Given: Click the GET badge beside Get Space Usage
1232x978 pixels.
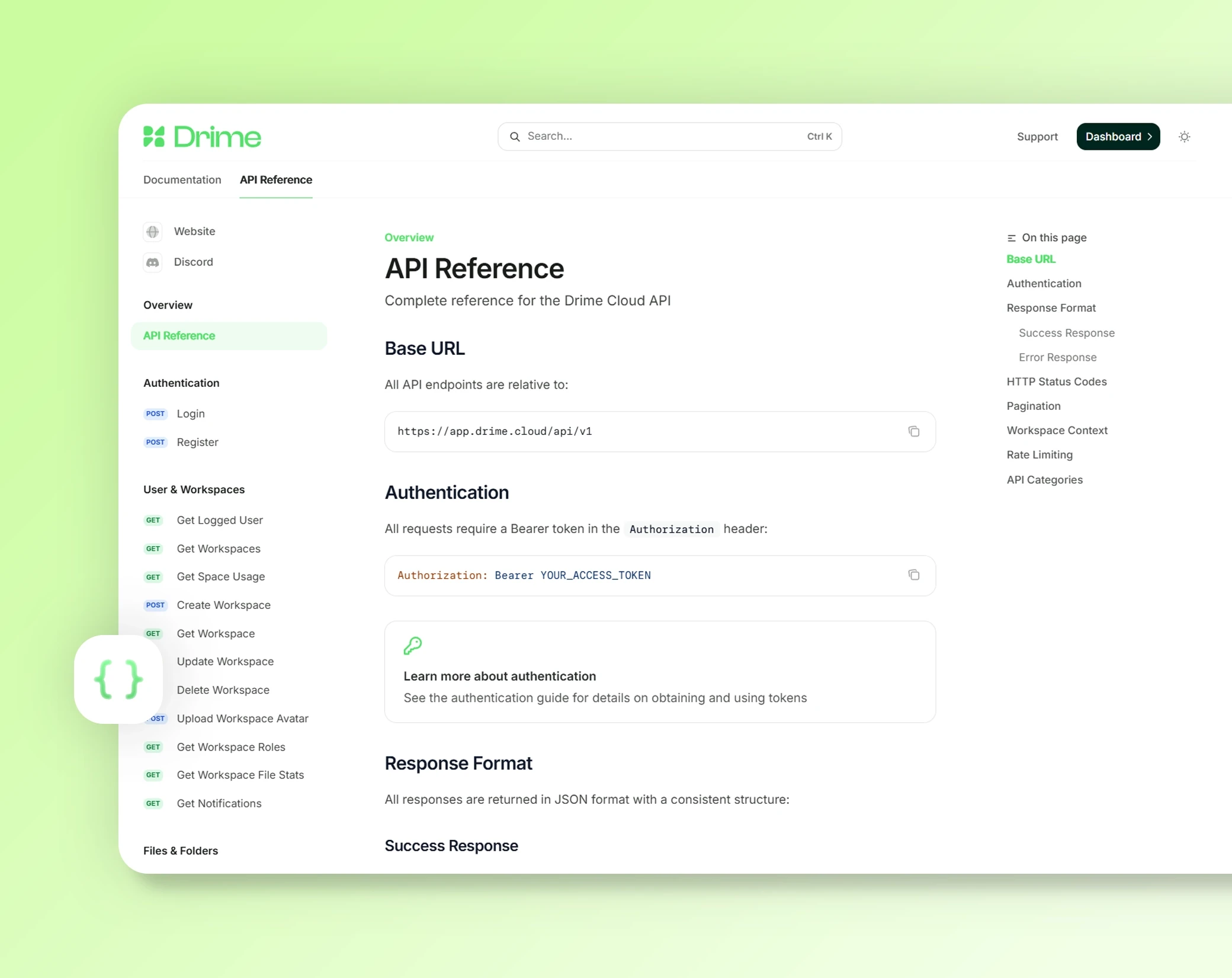Looking at the screenshot, I should (153, 577).
